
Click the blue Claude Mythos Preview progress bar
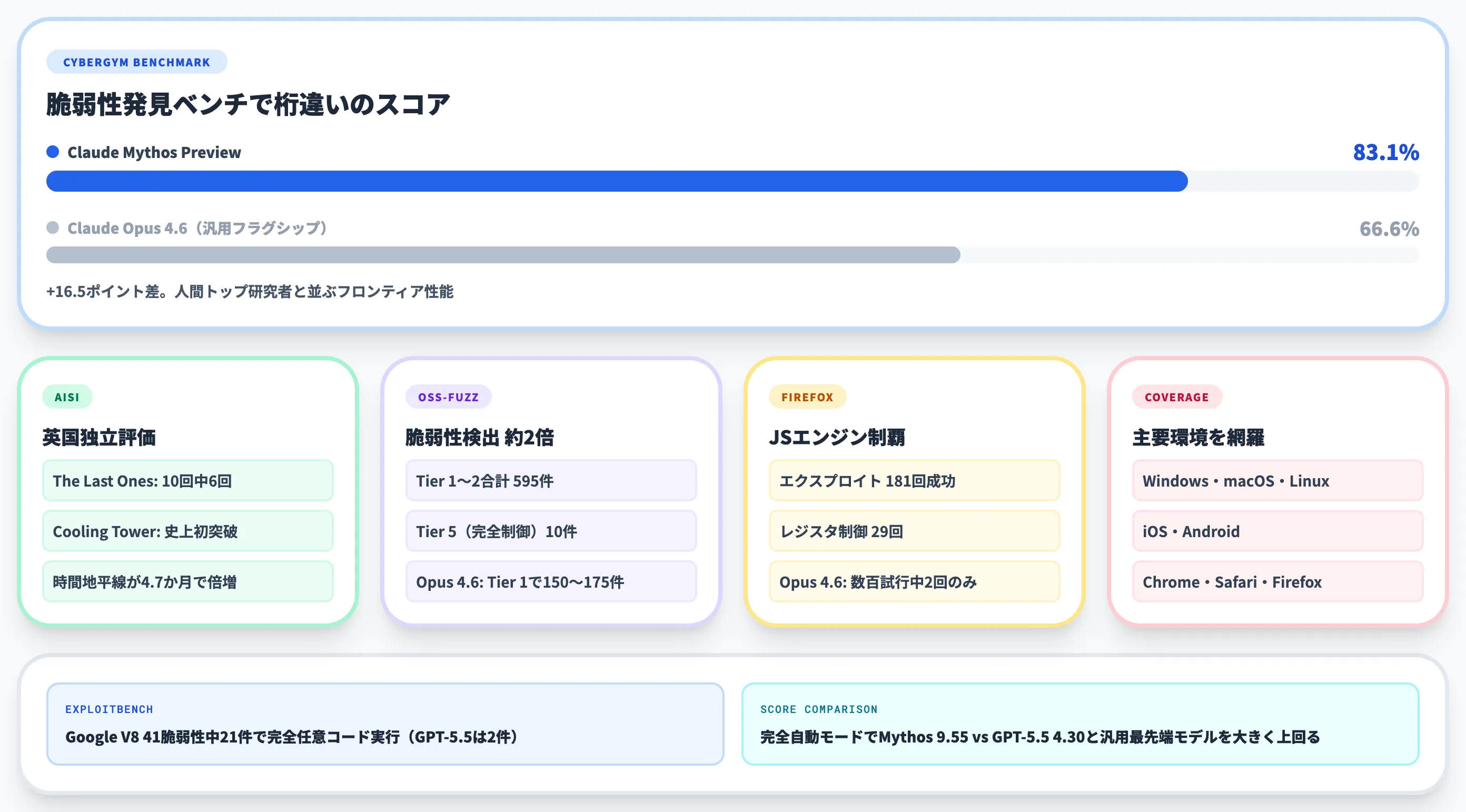617,182
